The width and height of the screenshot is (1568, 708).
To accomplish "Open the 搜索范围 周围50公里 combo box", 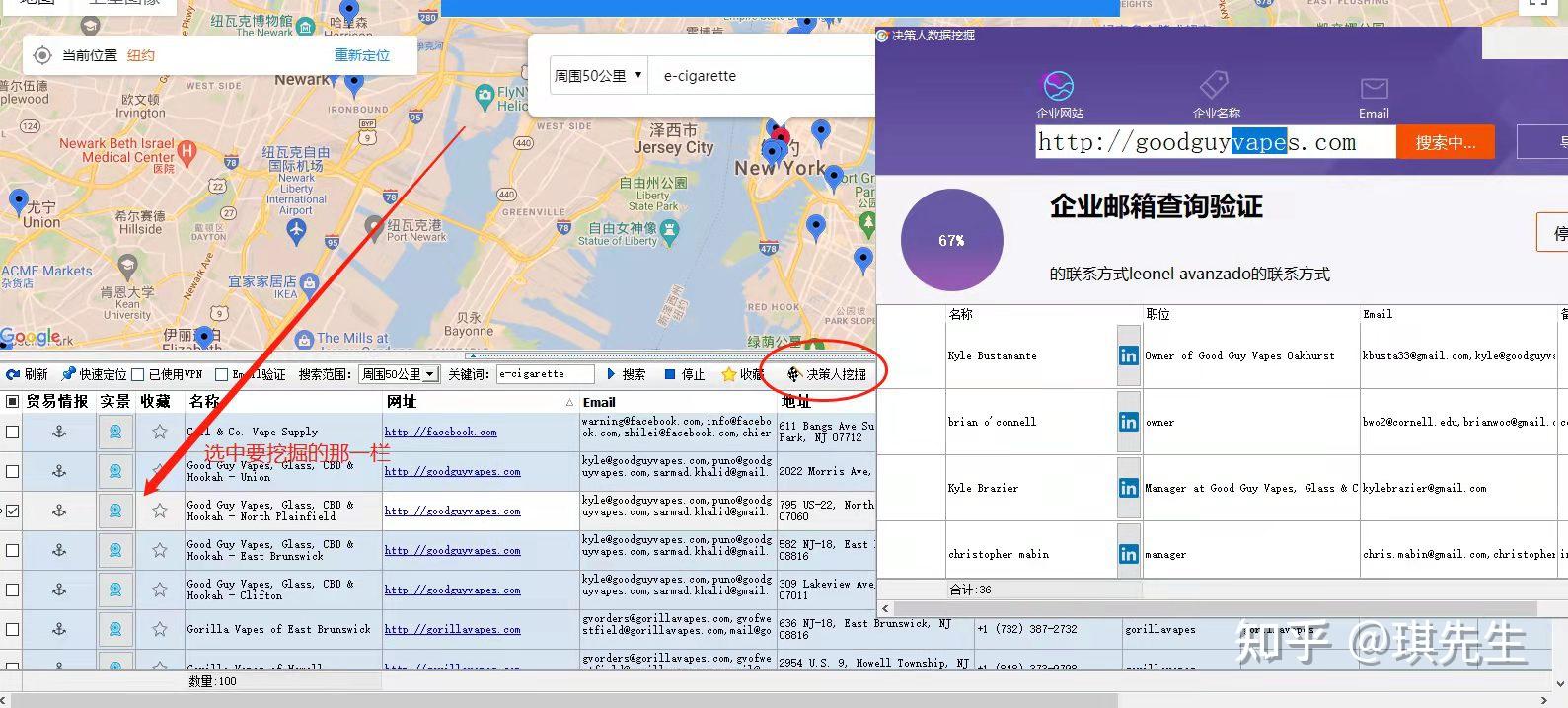I will 398,374.
